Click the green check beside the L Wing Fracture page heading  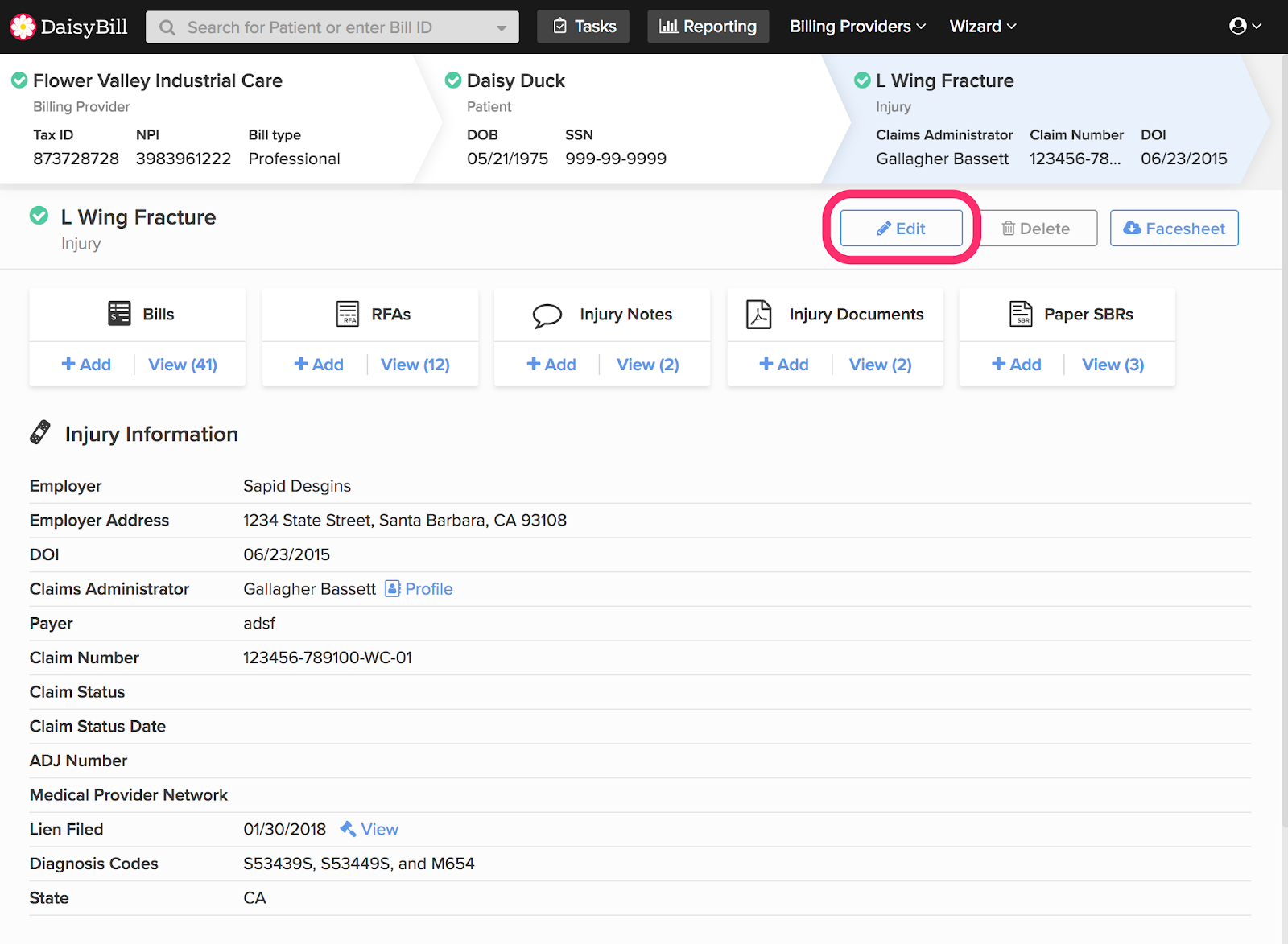click(x=39, y=216)
